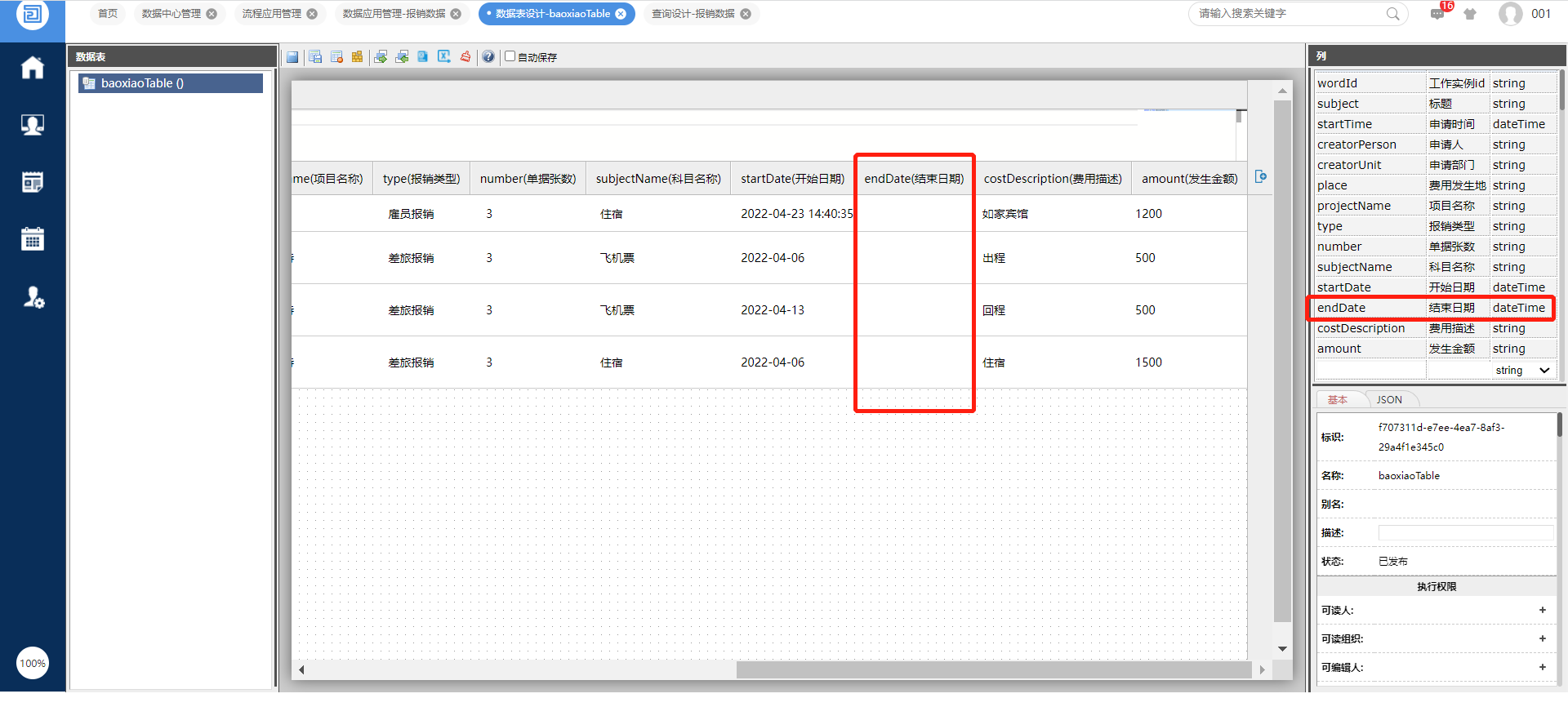The image size is (1568, 707).
Task: Click the 描述 description input field
Action: pos(1466,533)
